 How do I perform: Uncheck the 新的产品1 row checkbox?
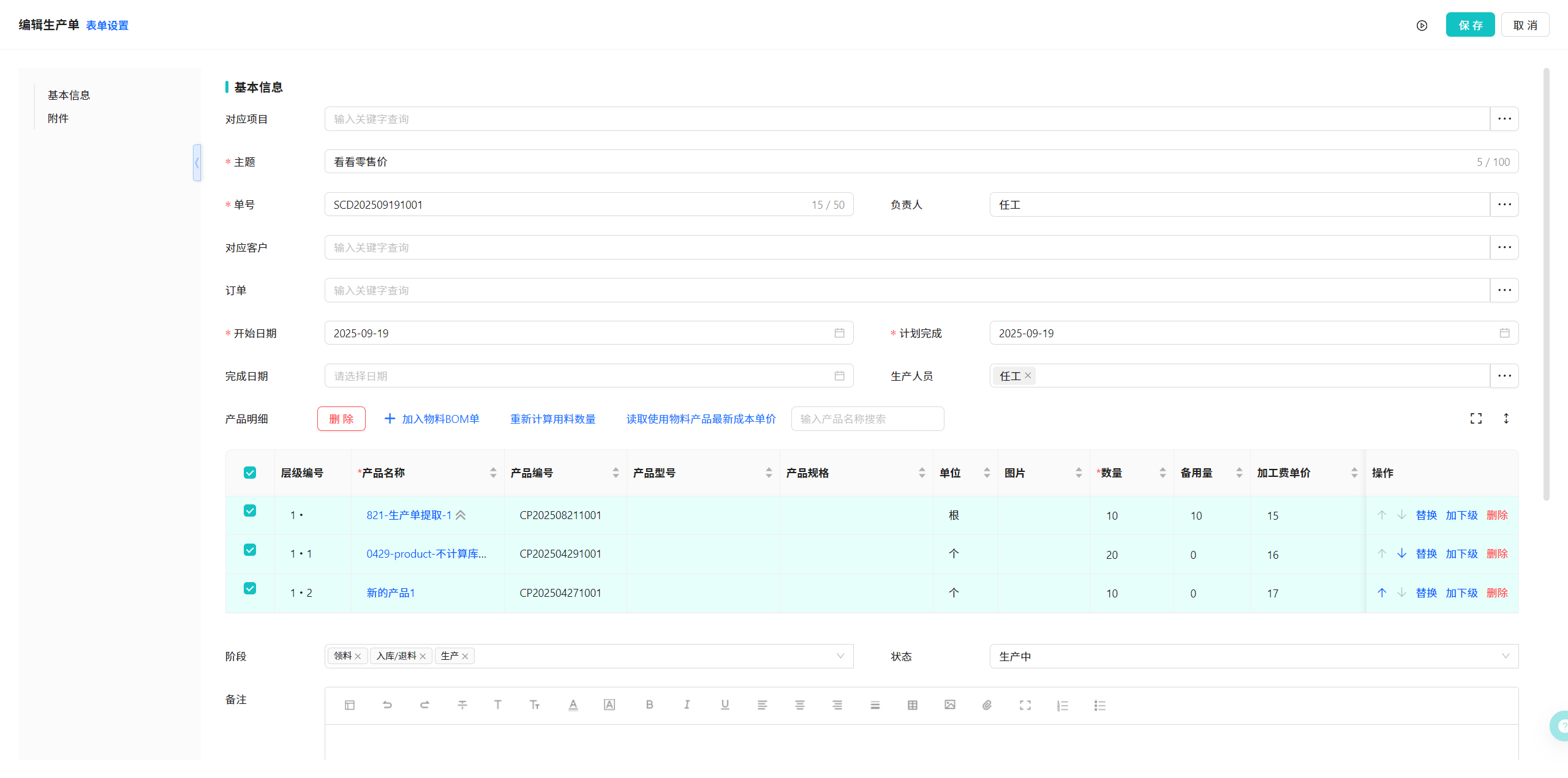click(250, 589)
